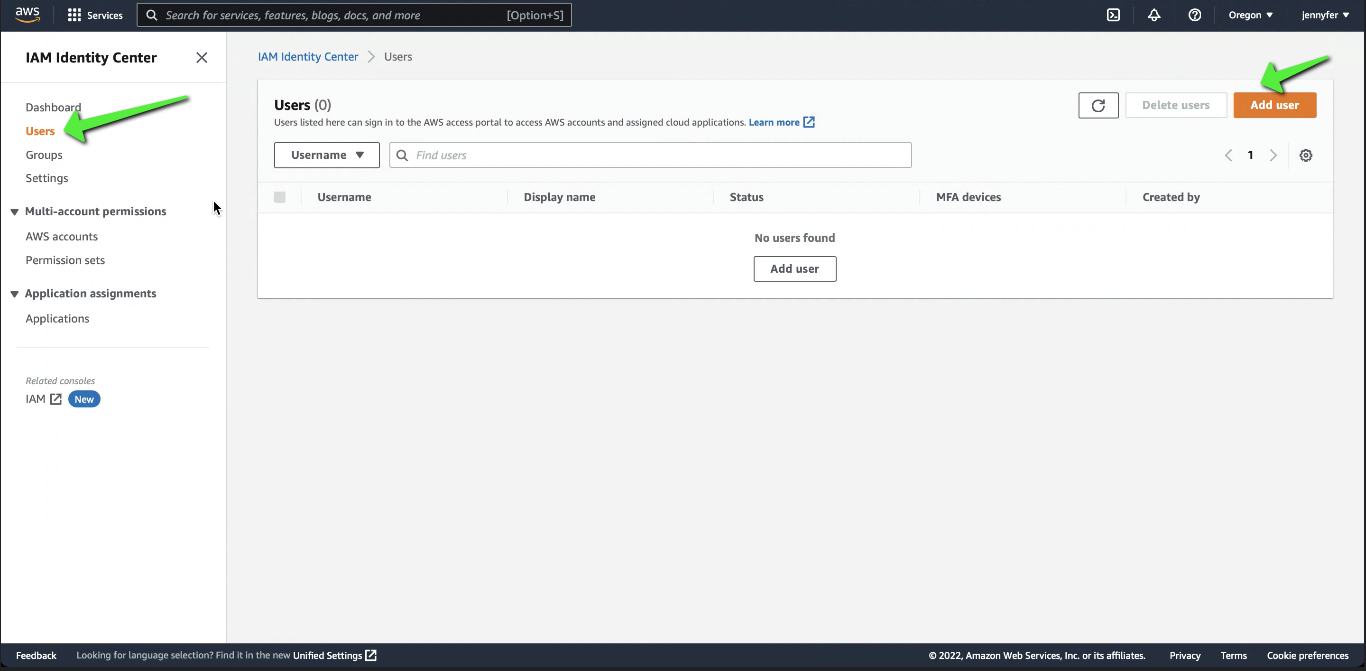Click the Display name column header
The image size is (1366, 671).
coord(559,197)
